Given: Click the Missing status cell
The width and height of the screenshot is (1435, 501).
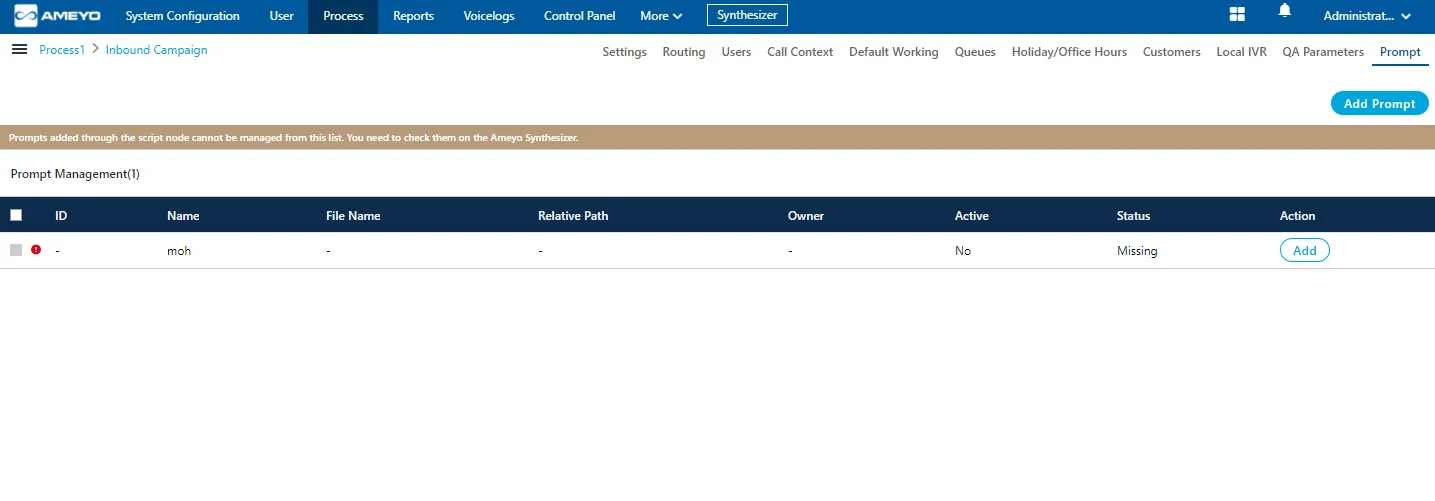Looking at the screenshot, I should point(1137,251).
